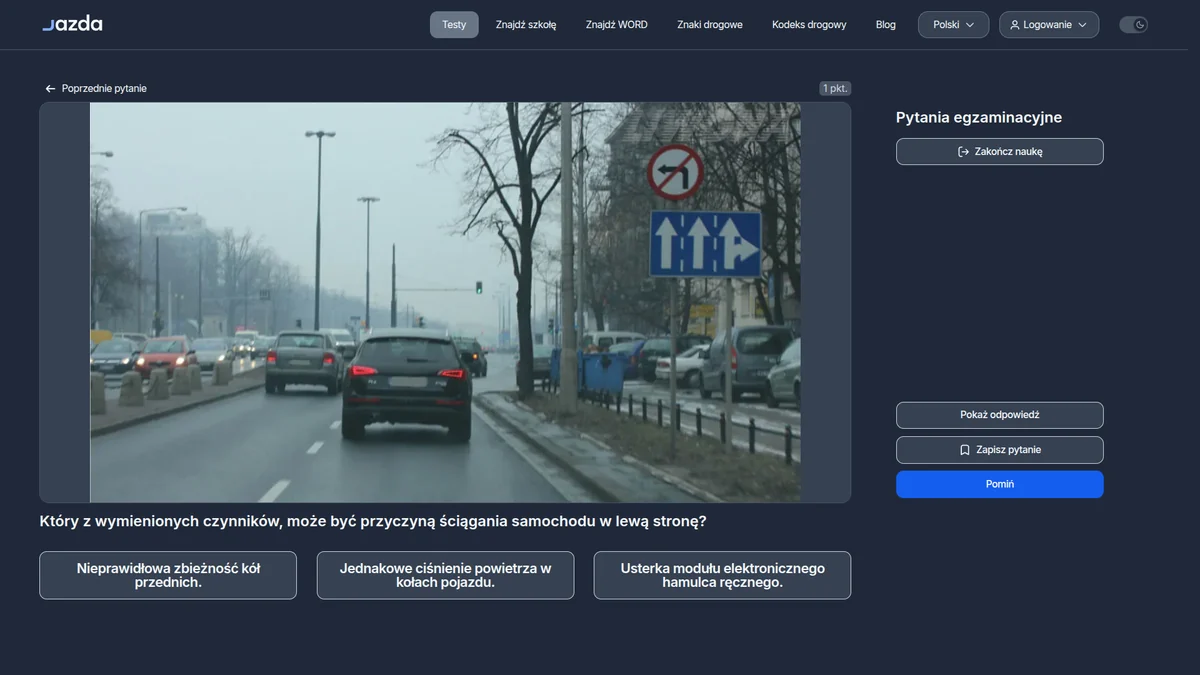The width and height of the screenshot is (1200, 675).
Task: Click the 1 pkt. points badge
Action: (835, 88)
